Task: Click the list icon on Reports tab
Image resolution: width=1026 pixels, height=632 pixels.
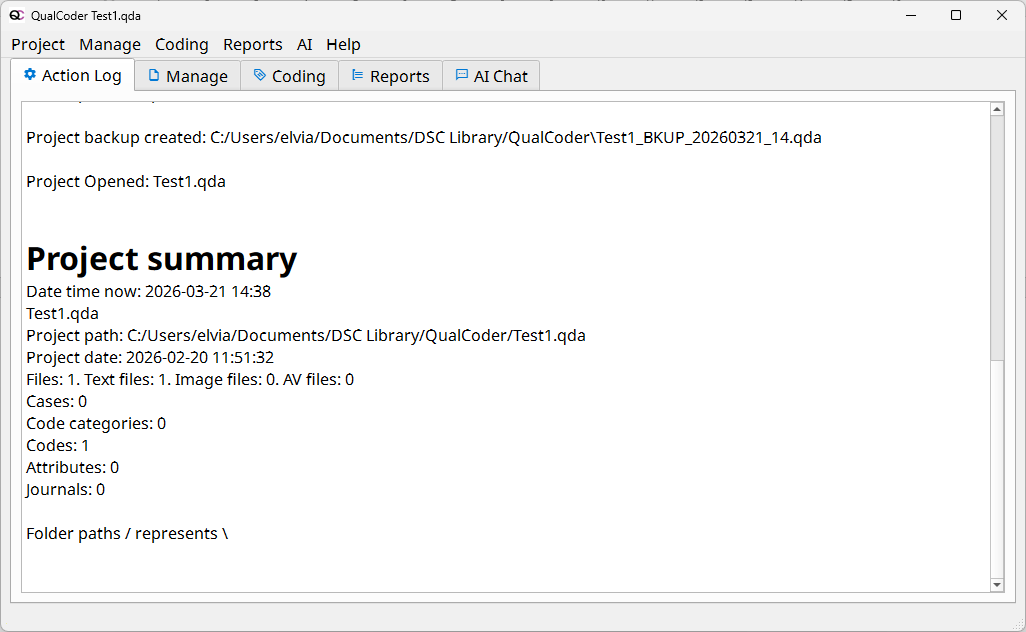Action: [357, 76]
